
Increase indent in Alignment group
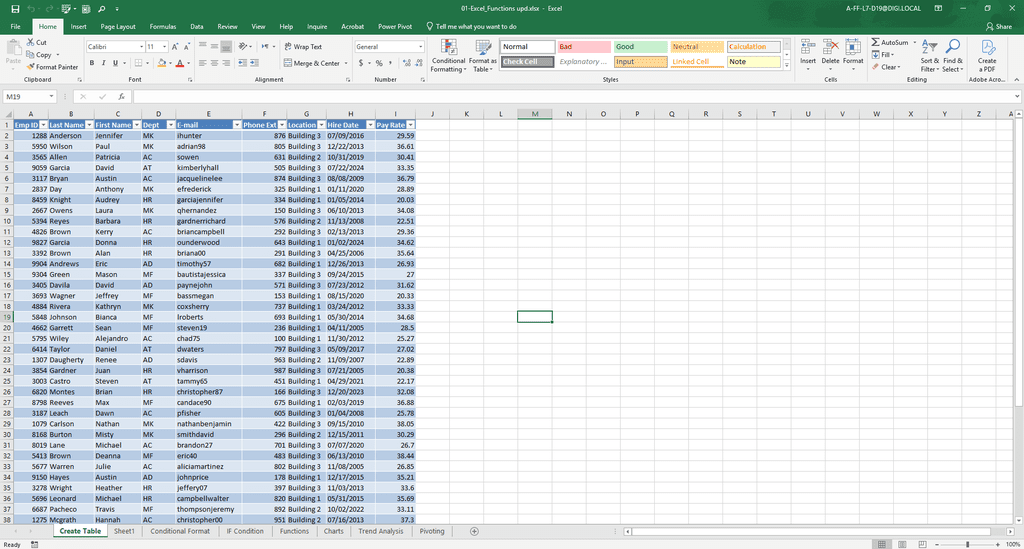click(254, 63)
